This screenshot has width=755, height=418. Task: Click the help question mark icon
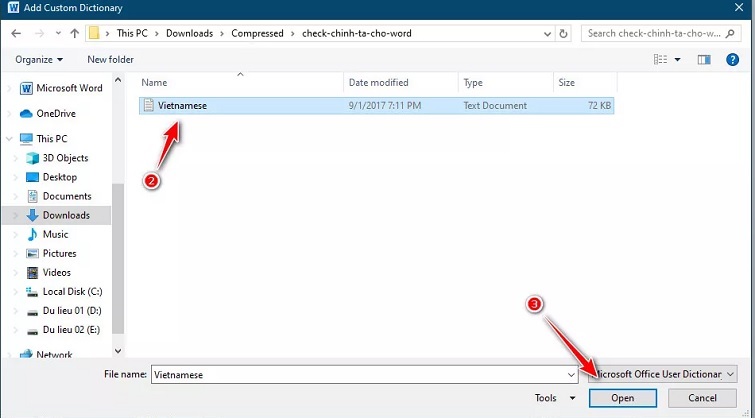[x=735, y=60]
